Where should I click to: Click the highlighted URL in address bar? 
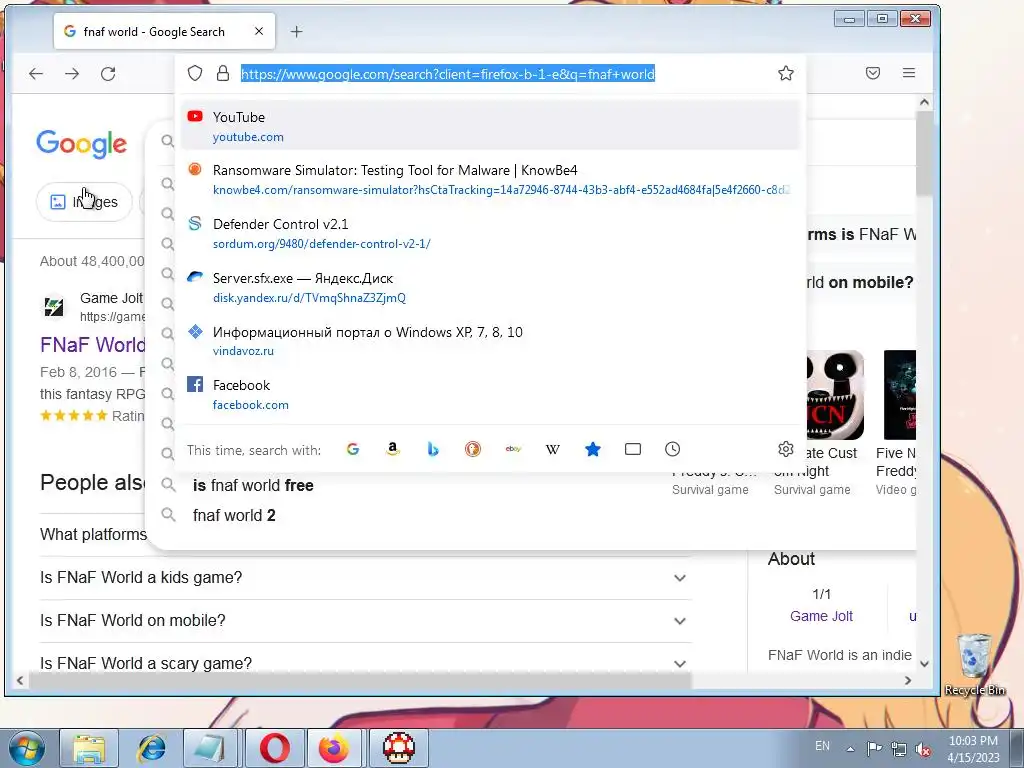tap(447, 74)
